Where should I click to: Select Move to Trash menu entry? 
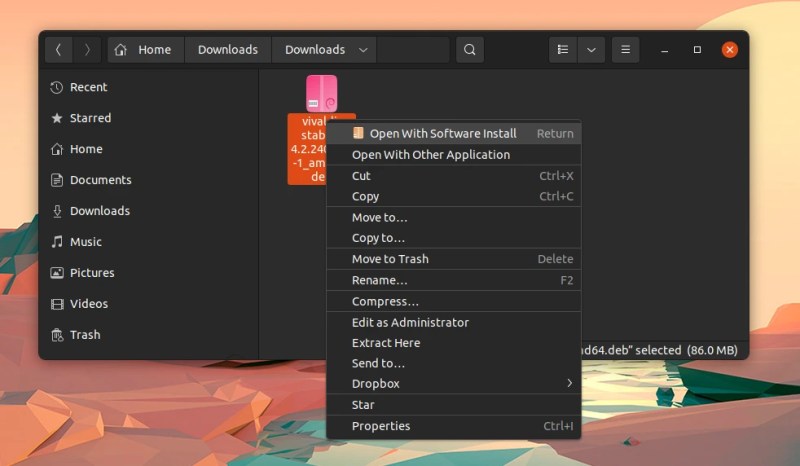[390, 259]
